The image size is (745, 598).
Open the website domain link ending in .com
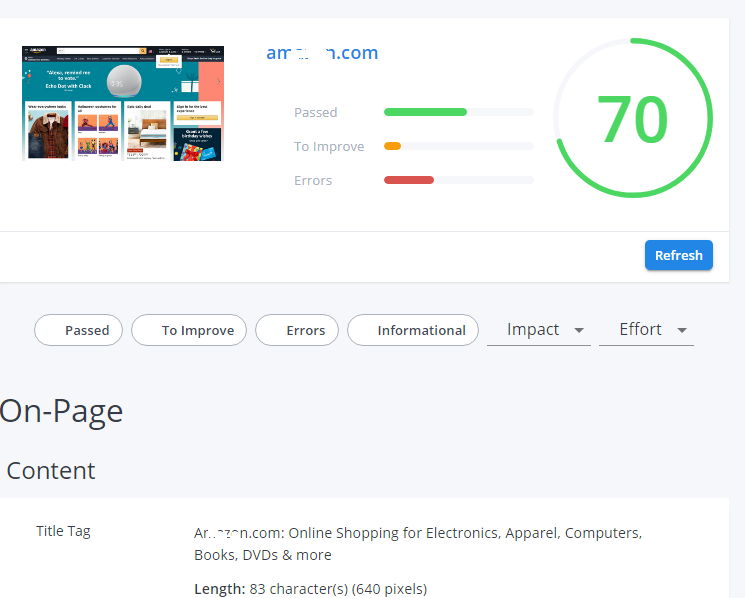[322, 53]
